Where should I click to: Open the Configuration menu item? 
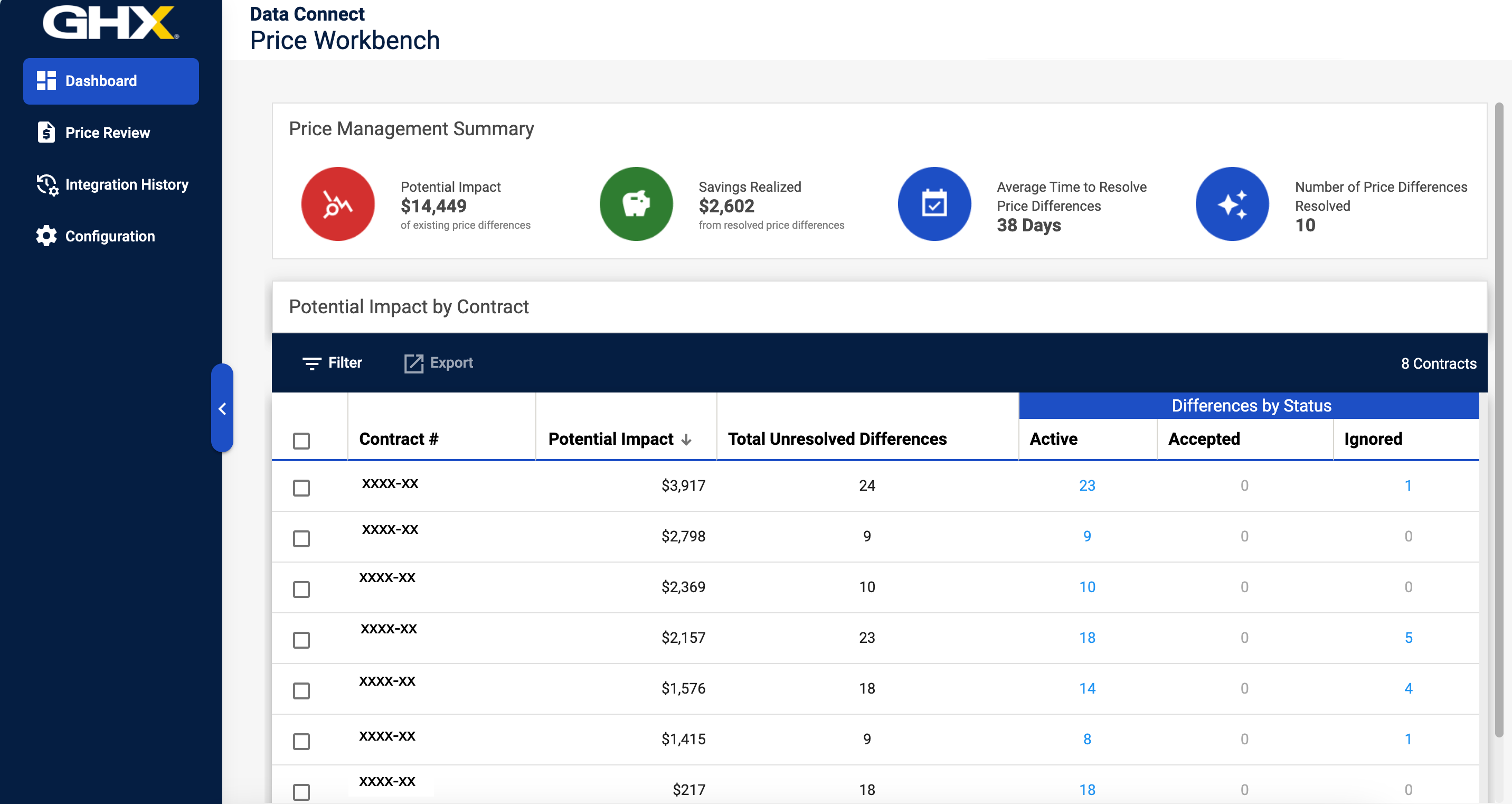point(110,236)
